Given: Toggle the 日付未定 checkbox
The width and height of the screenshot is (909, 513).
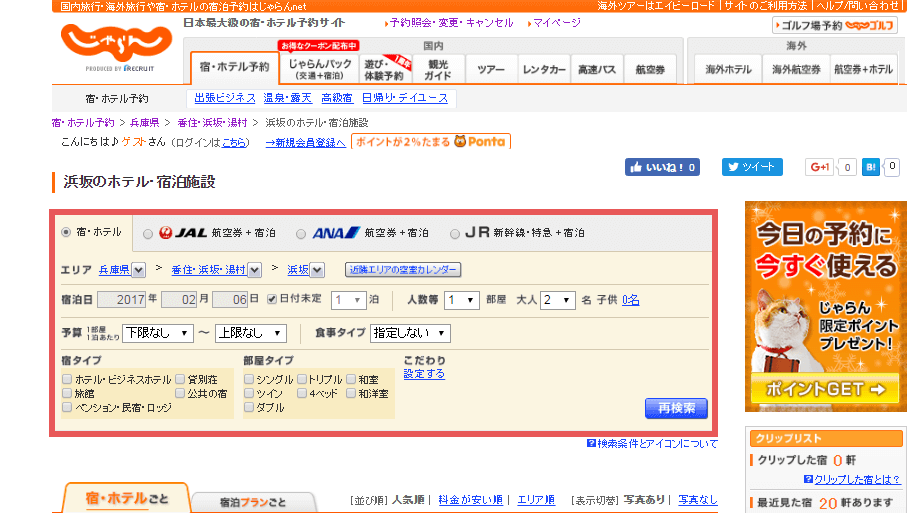Looking at the screenshot, I should (x=272, y=299).
